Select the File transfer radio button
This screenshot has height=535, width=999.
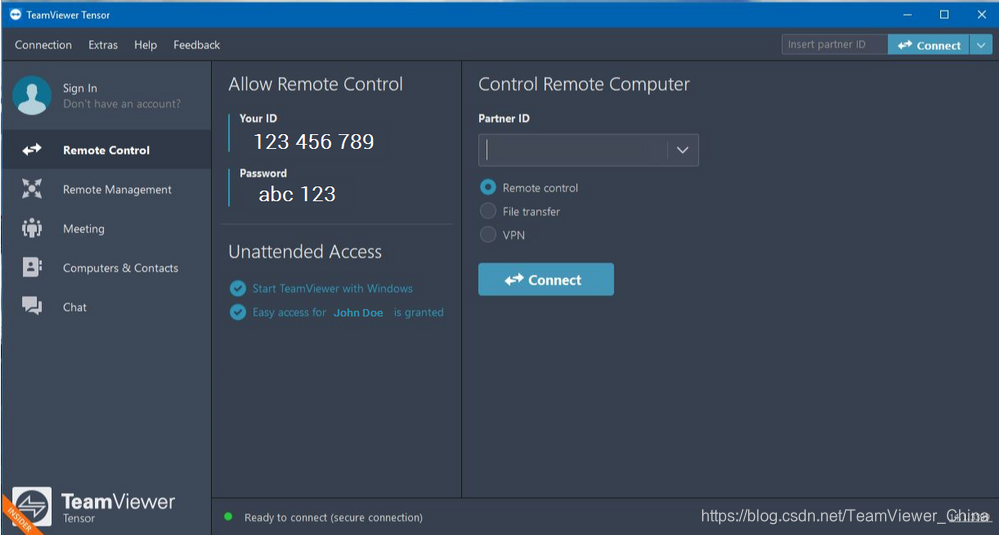[488, 211]
